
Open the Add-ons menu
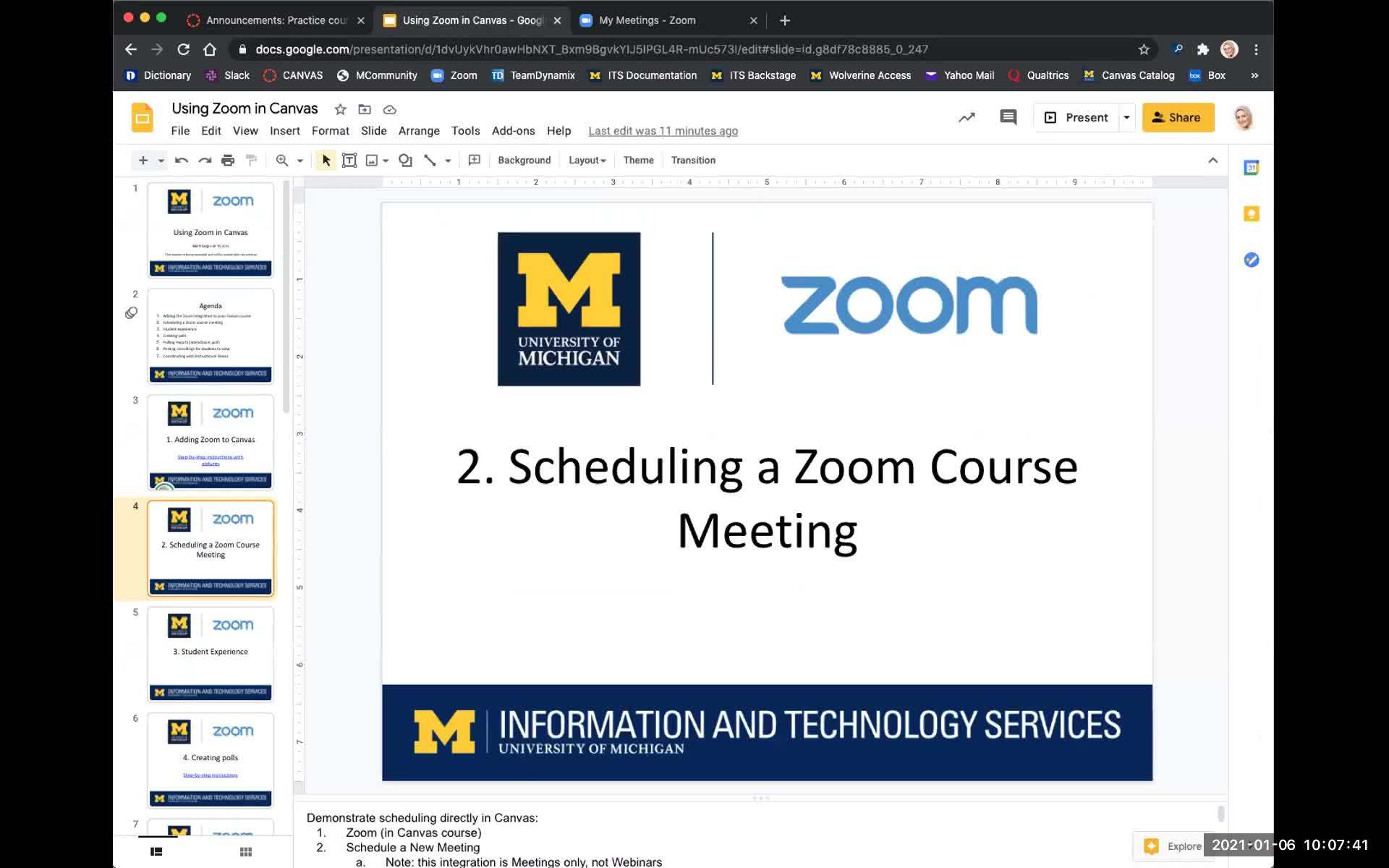[514, 131]
